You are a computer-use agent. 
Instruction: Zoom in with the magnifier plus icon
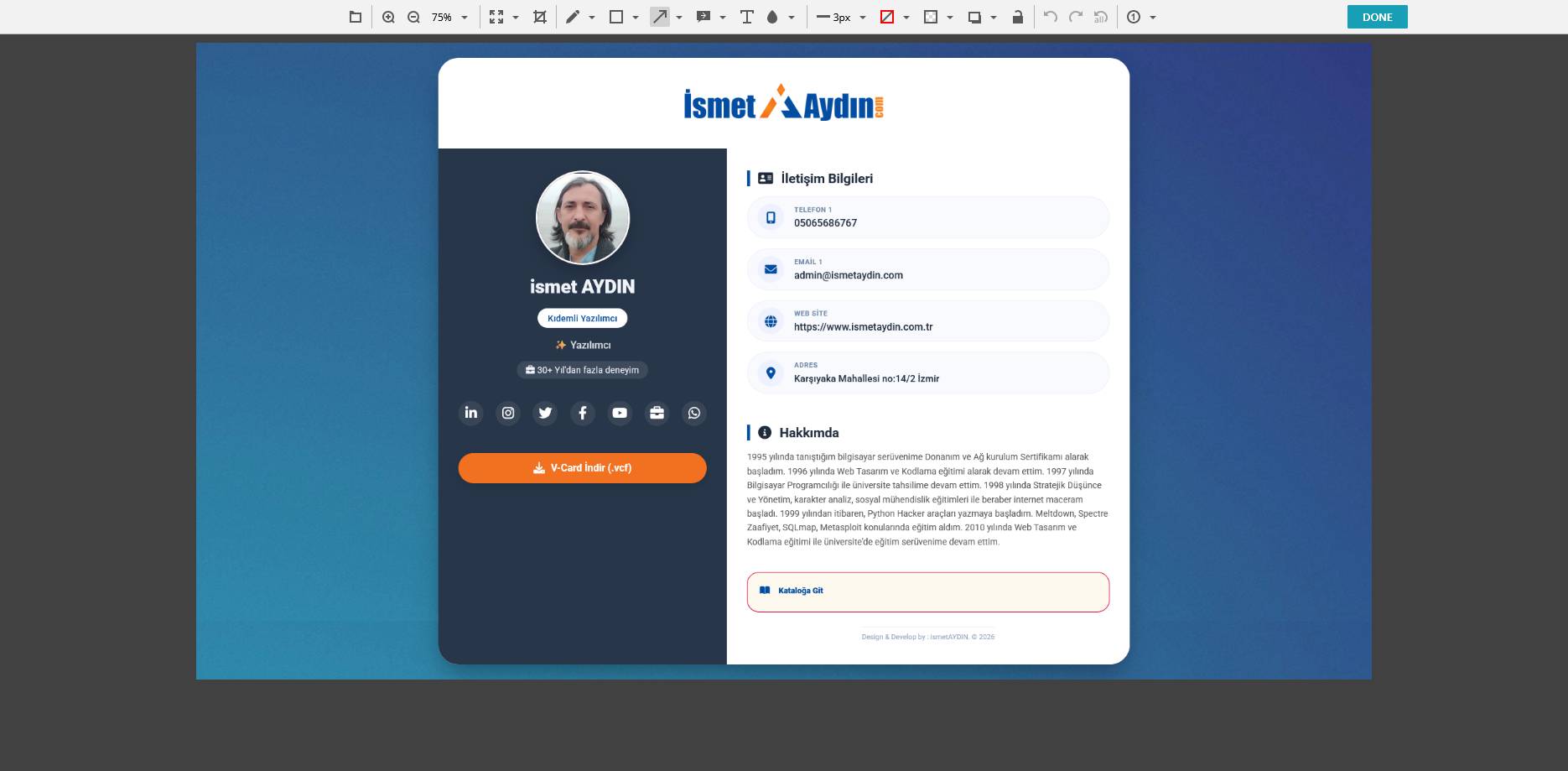388,17
